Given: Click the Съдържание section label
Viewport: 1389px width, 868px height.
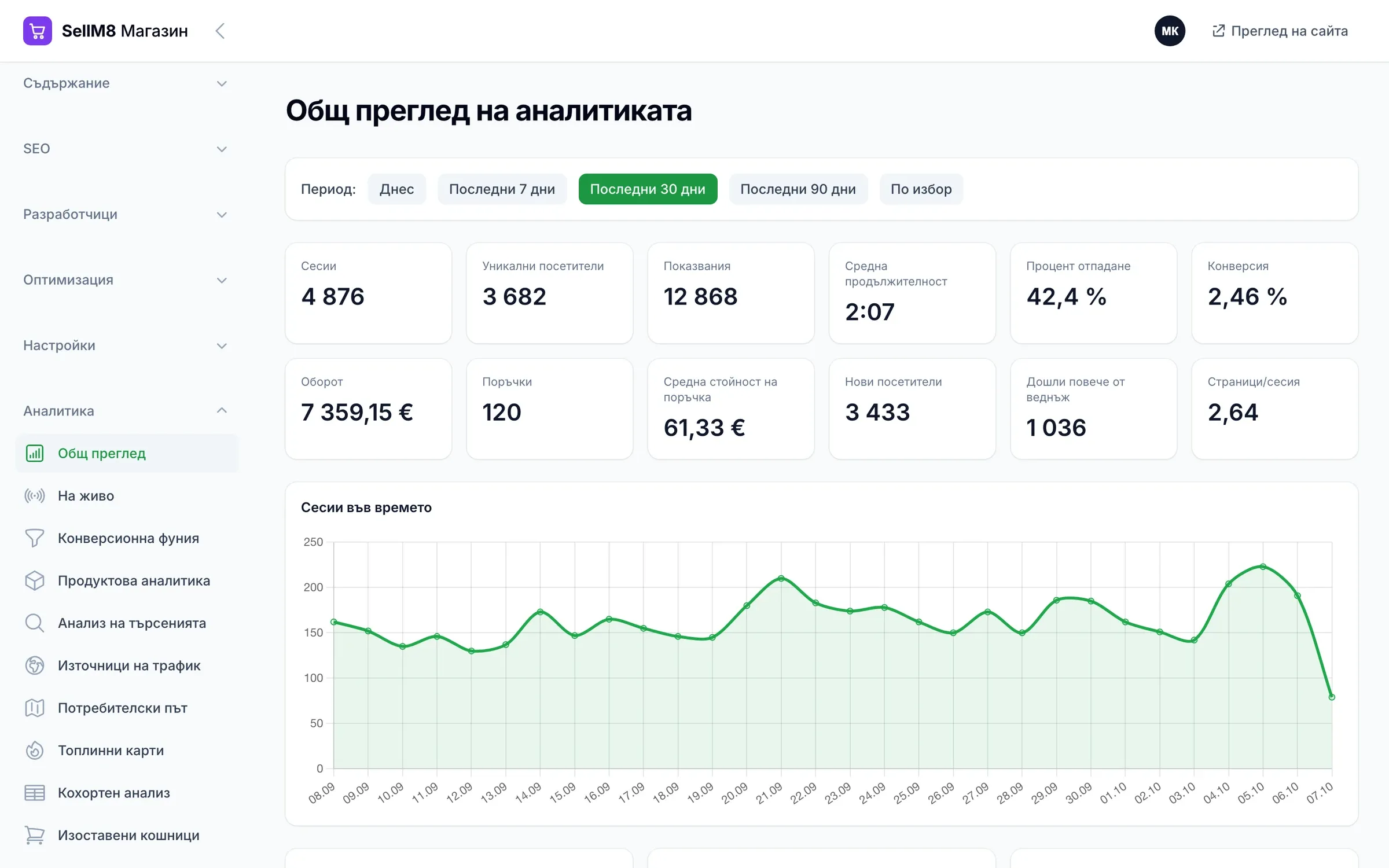Looking at the screenshot, I should coord(67,83).
